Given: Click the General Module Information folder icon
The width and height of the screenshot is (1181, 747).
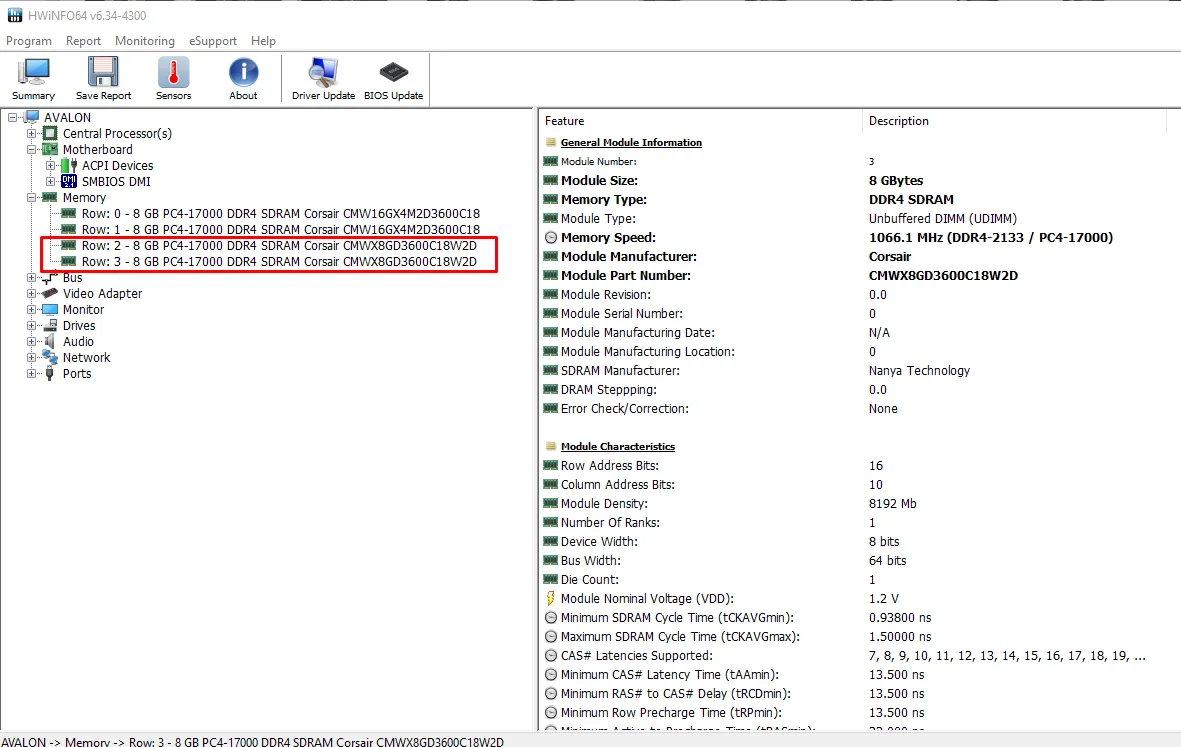Looking at the screenshot, I should click(x=551, y=142).
